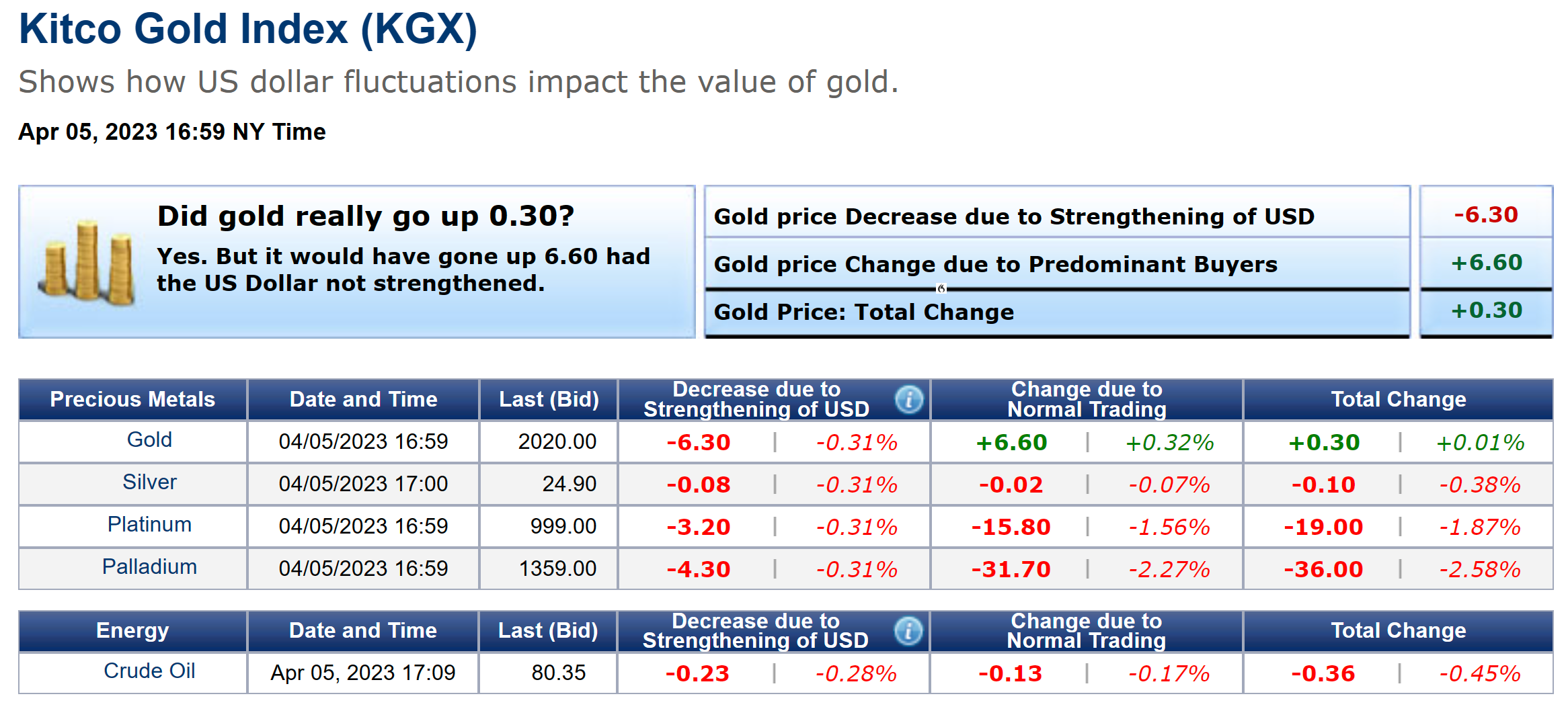This screenshot has height=717, width=1568.
Task: Open the Platinum link
Action: pos(149,524)
